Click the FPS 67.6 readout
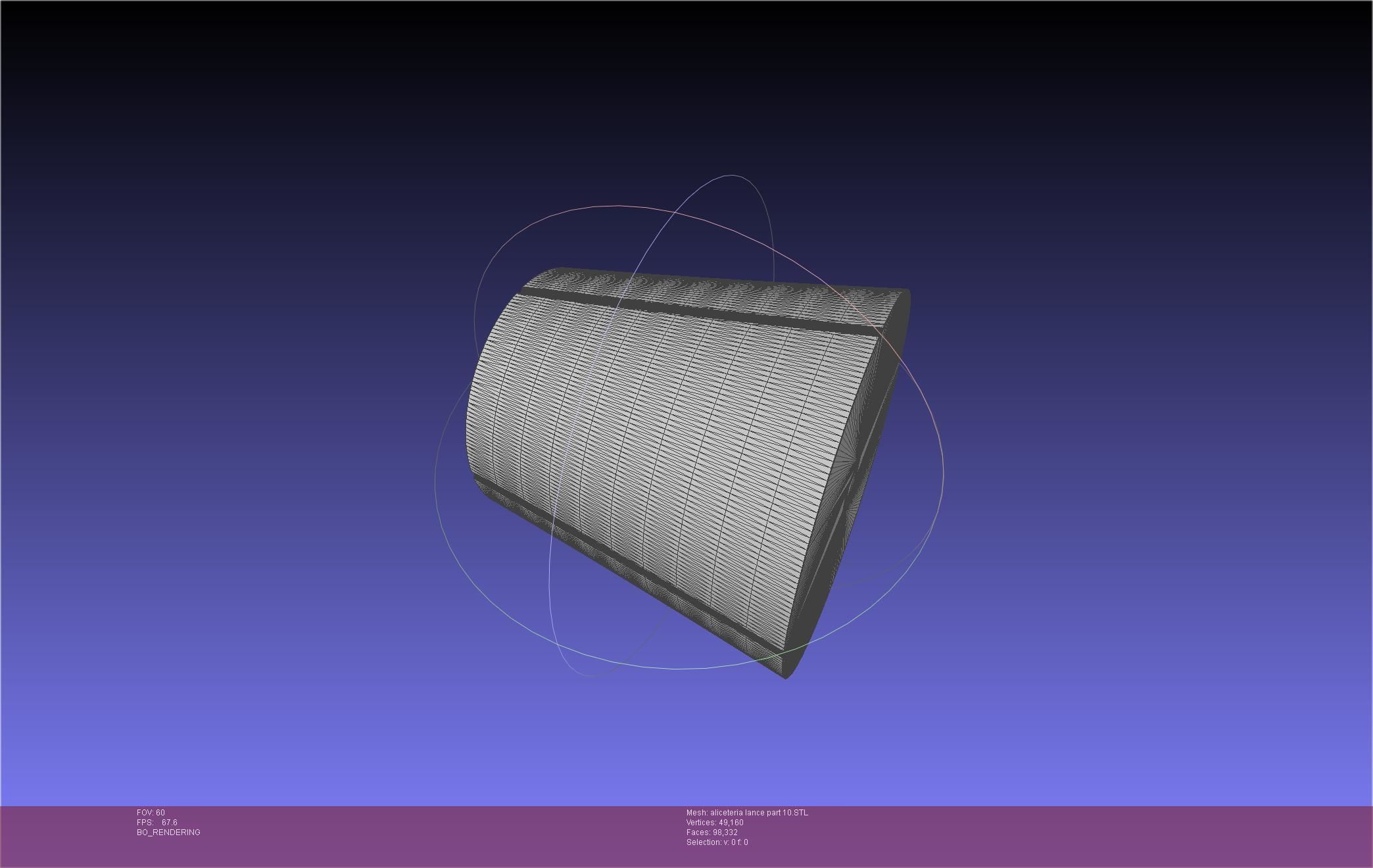 (x=157, y=823)
